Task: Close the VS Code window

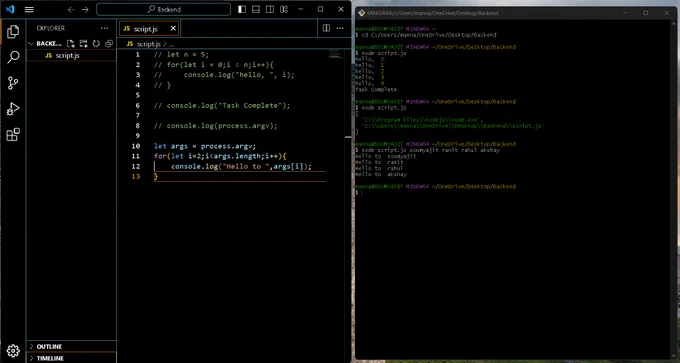Action: click(x=341, y=9)
